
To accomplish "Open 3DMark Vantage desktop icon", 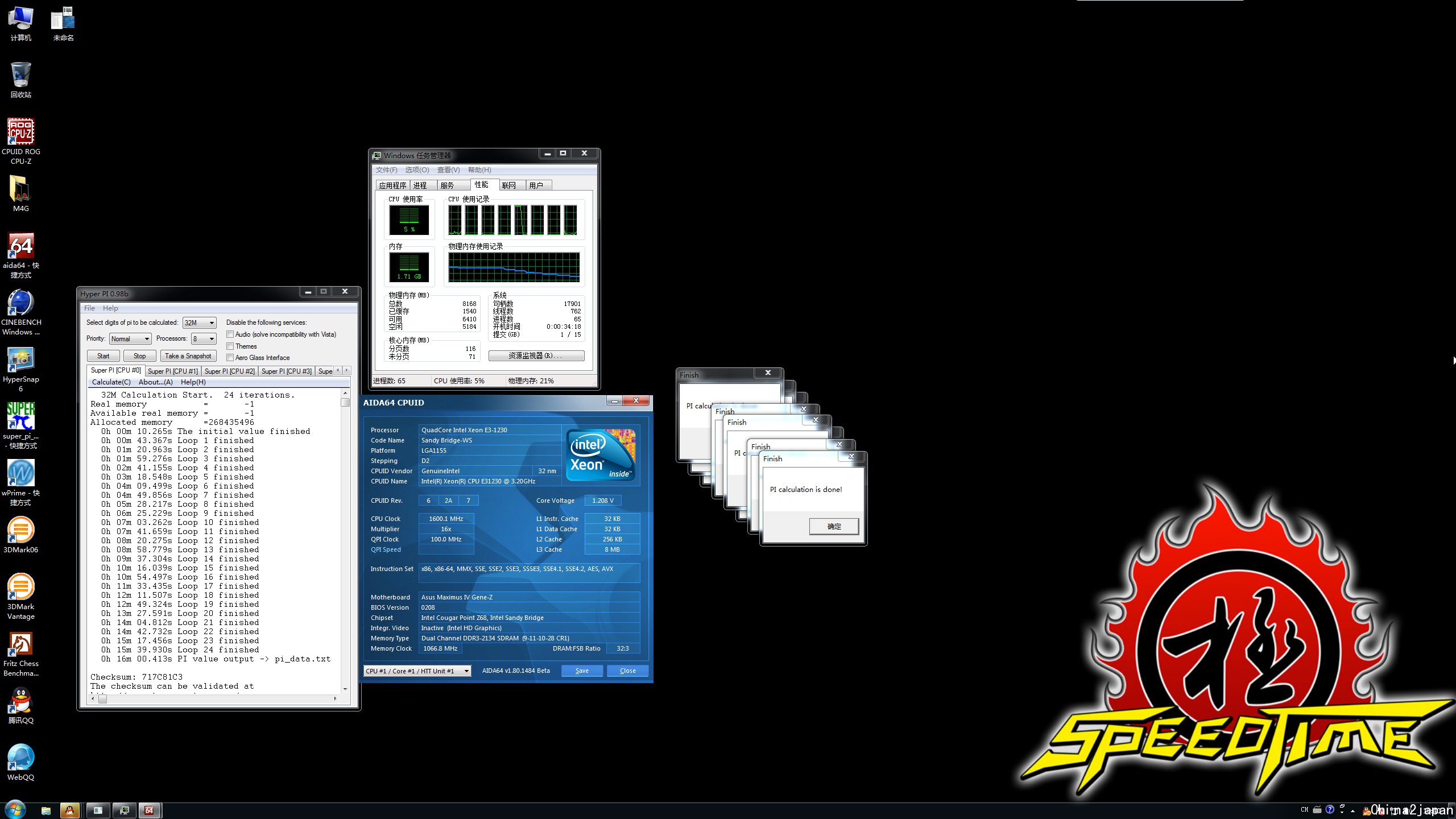I will (21, 596).
